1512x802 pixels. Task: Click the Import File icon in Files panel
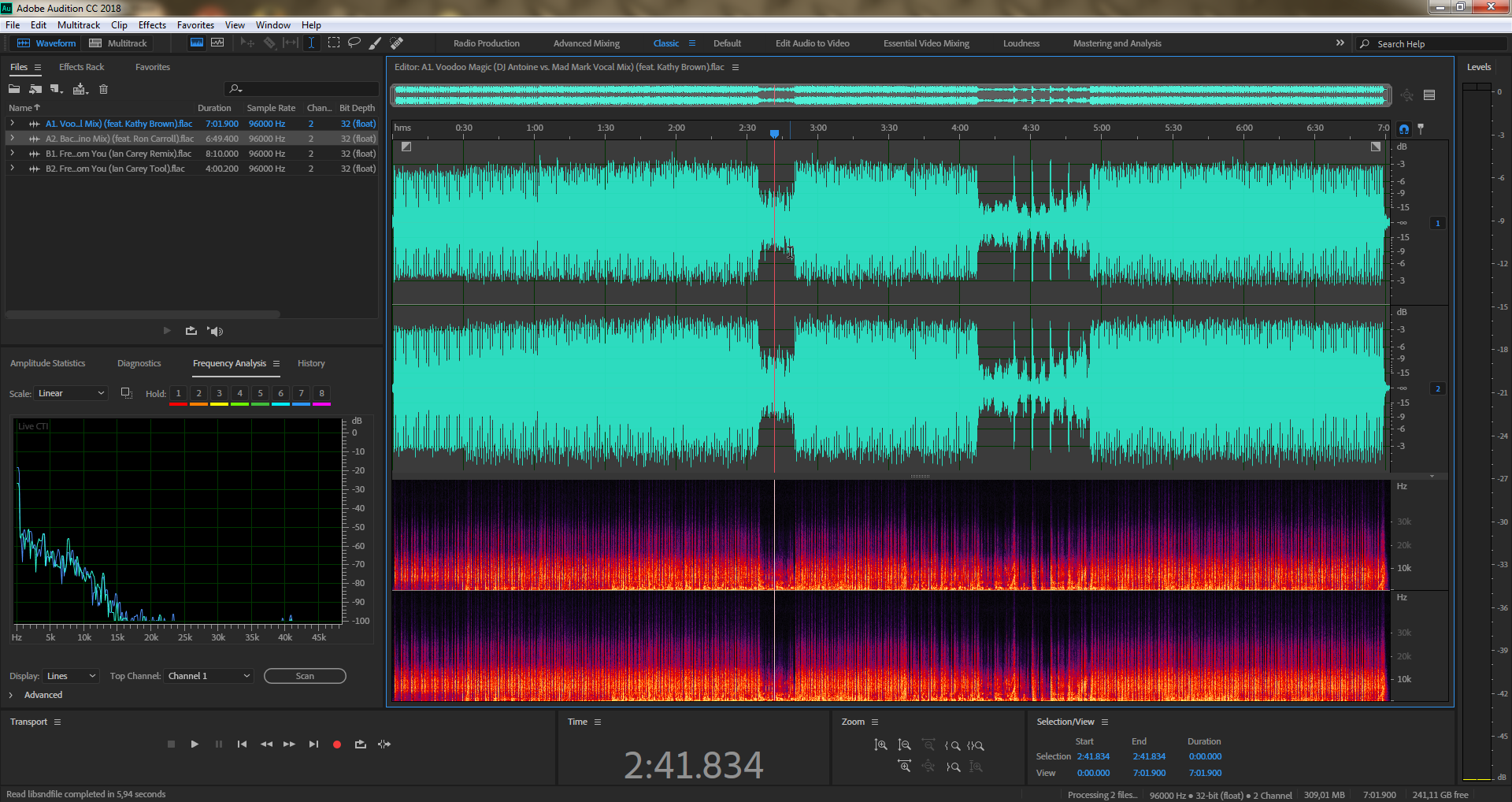click(35, 89)
